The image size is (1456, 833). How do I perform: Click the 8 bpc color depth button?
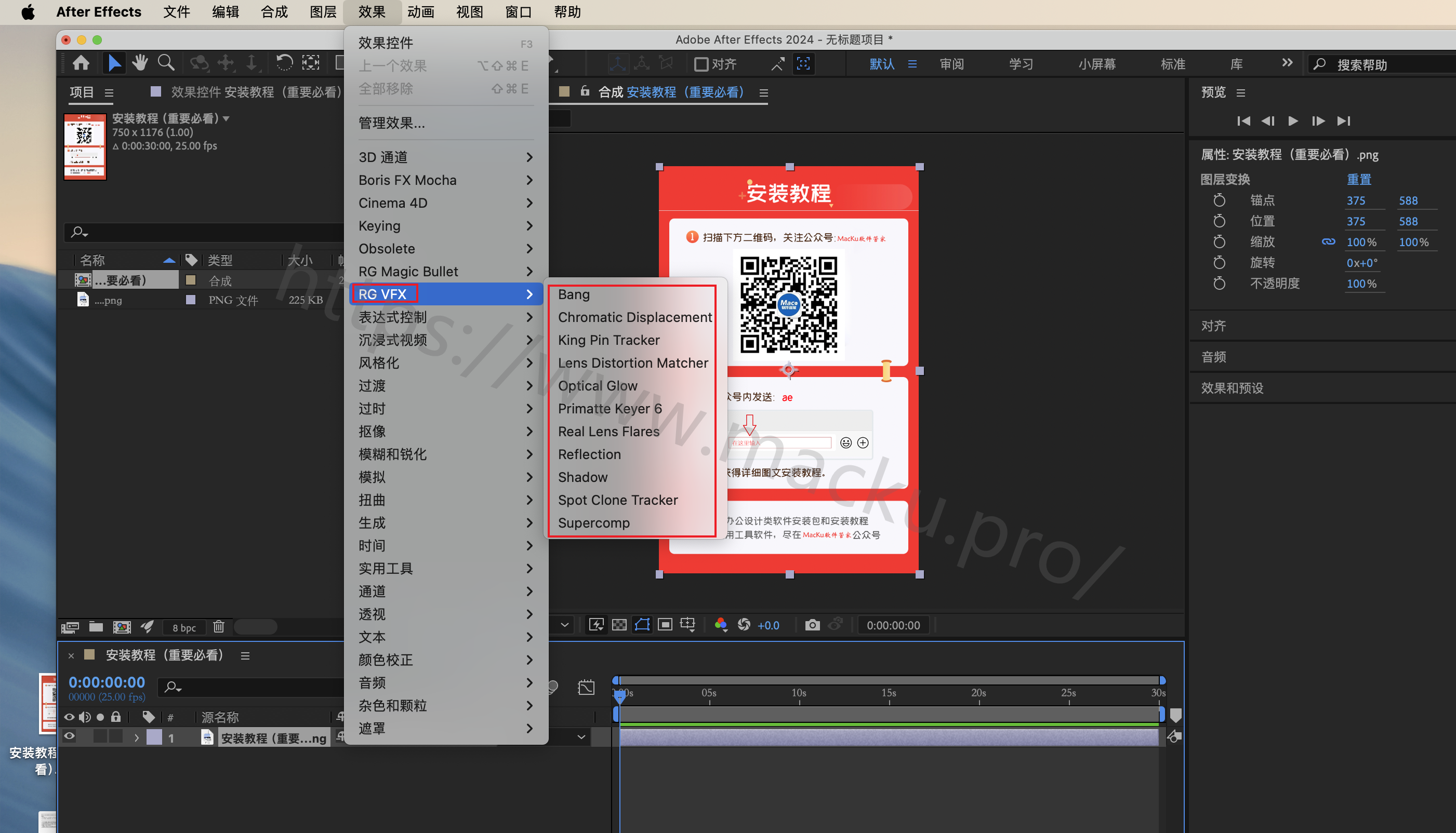tap(184, 628)
